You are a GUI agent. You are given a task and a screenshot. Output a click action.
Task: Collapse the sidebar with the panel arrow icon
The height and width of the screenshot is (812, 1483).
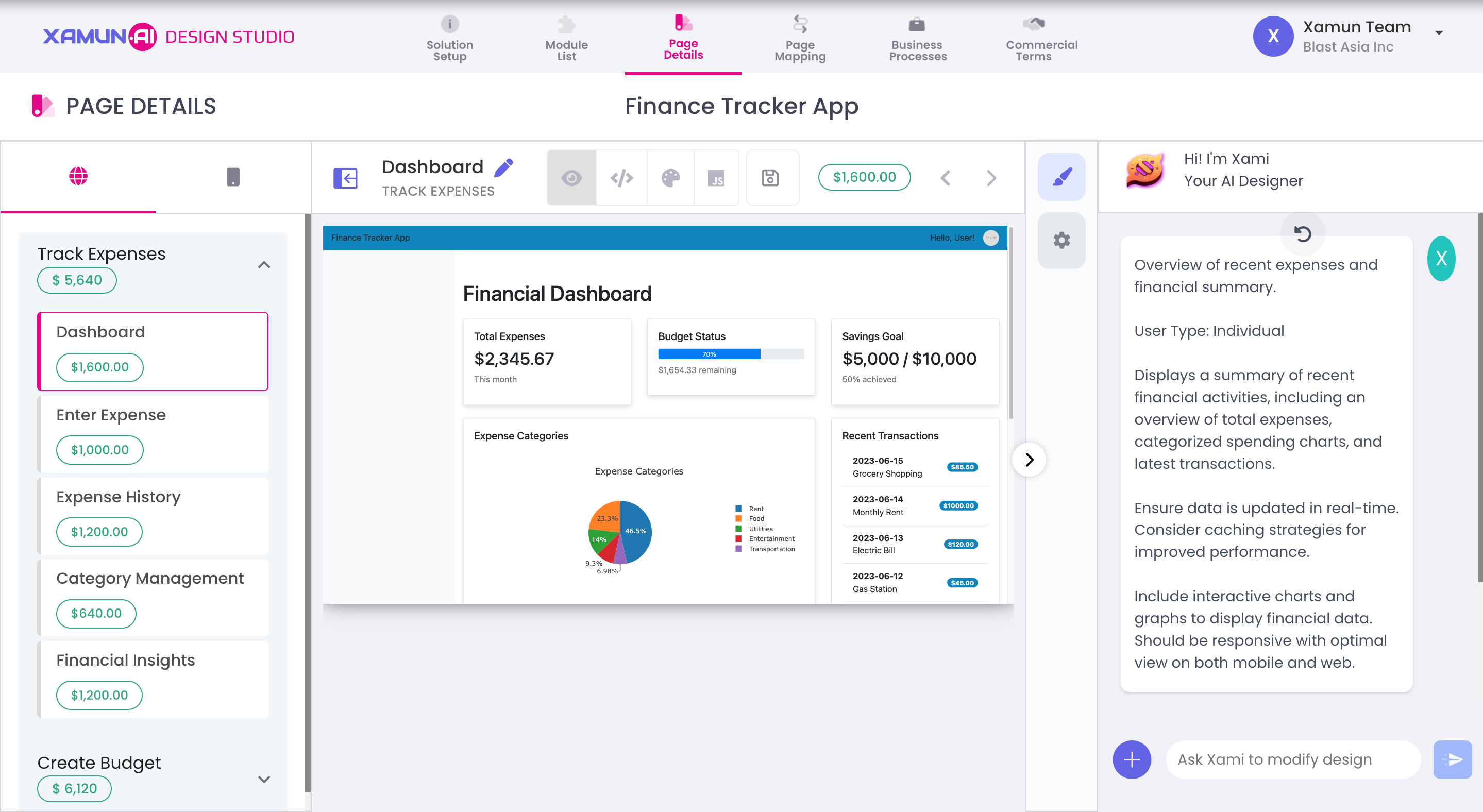pos(345,178)
